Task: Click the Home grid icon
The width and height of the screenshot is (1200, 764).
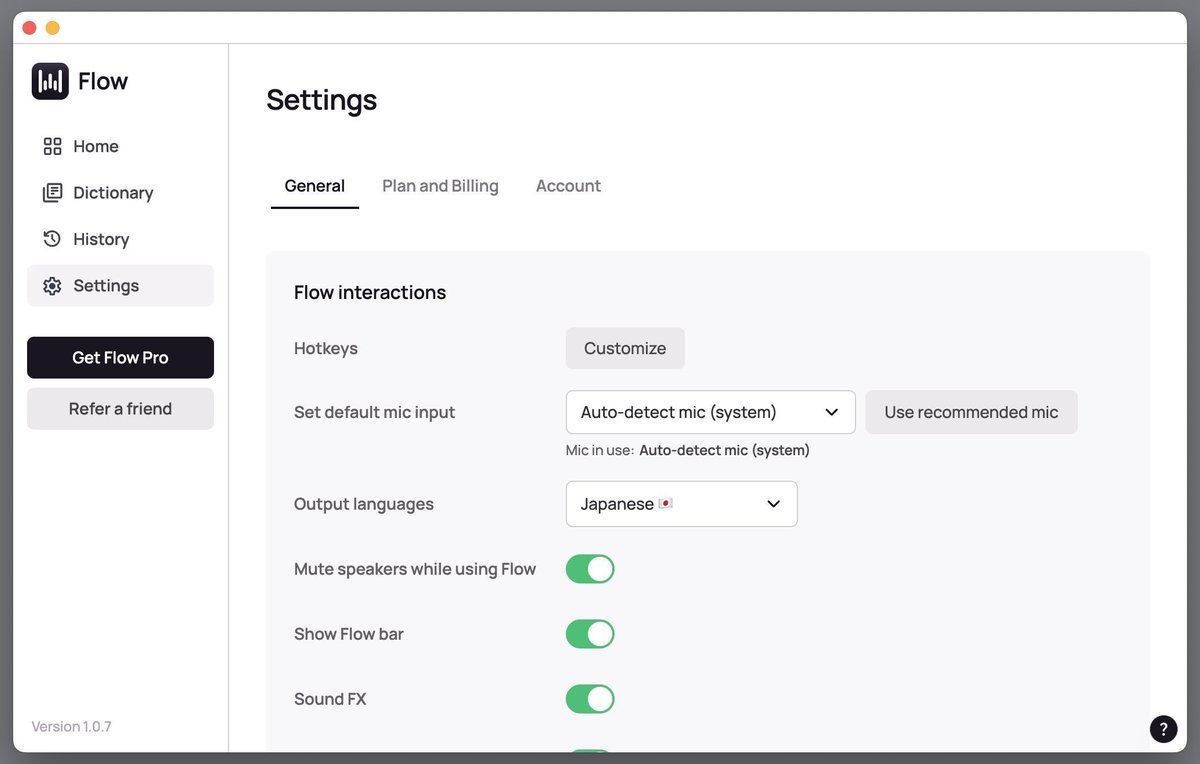Action: point(52,146)
